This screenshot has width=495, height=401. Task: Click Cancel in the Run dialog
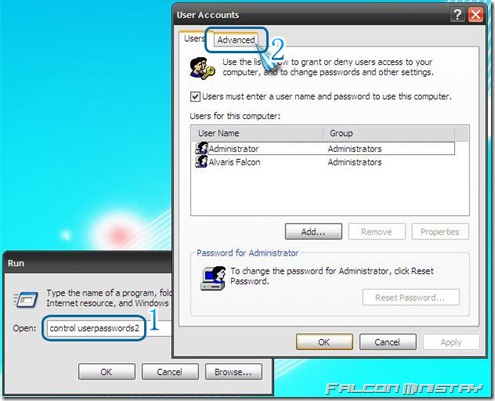pos(170,372)
